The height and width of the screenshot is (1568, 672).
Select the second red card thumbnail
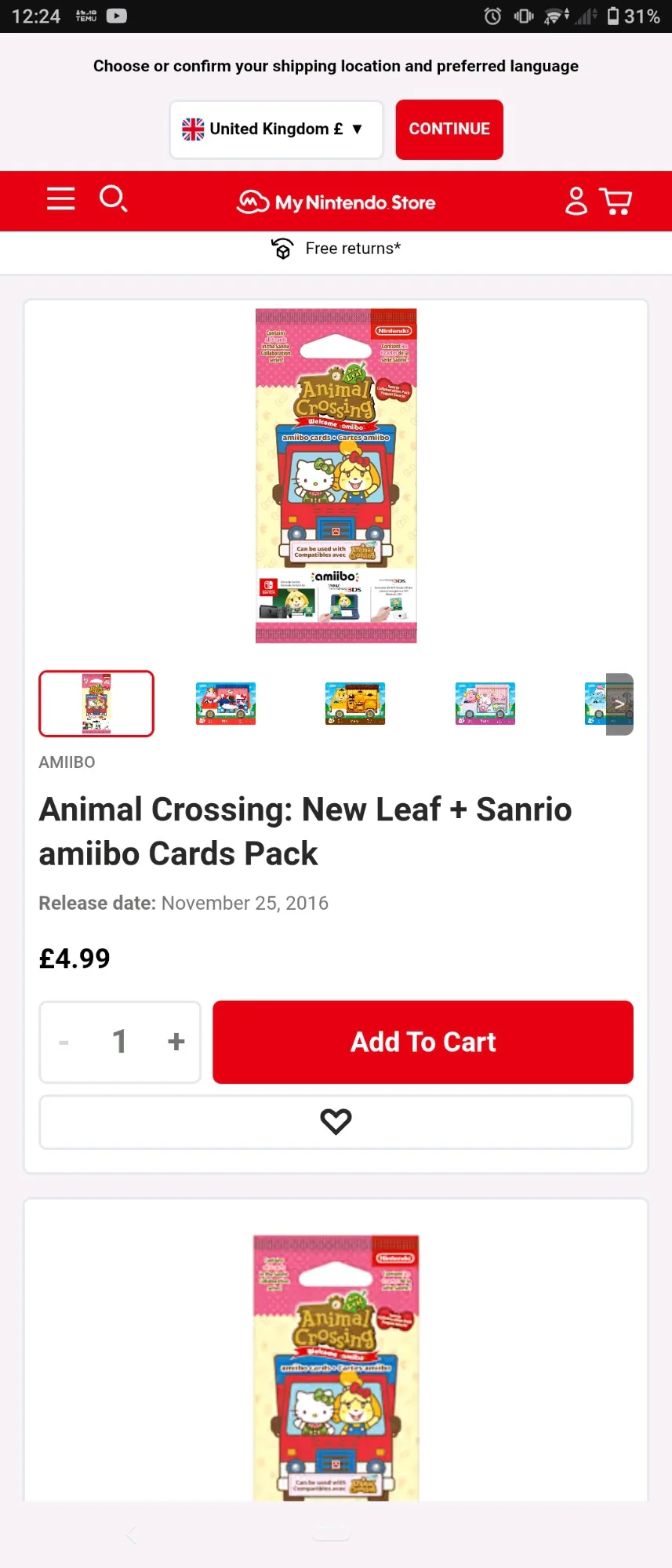click(x=226, y=704)
